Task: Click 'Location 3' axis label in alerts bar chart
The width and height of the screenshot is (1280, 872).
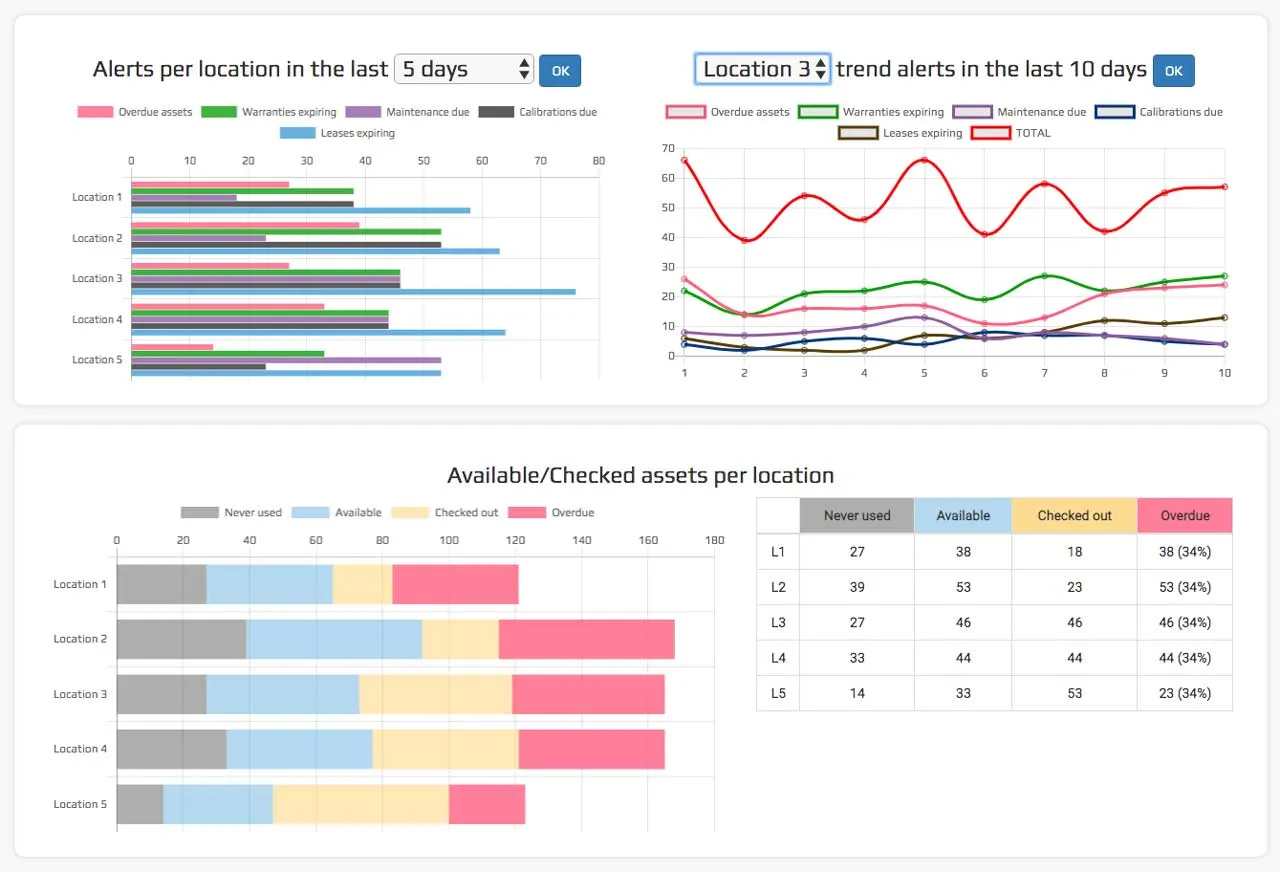Action: 97,278
